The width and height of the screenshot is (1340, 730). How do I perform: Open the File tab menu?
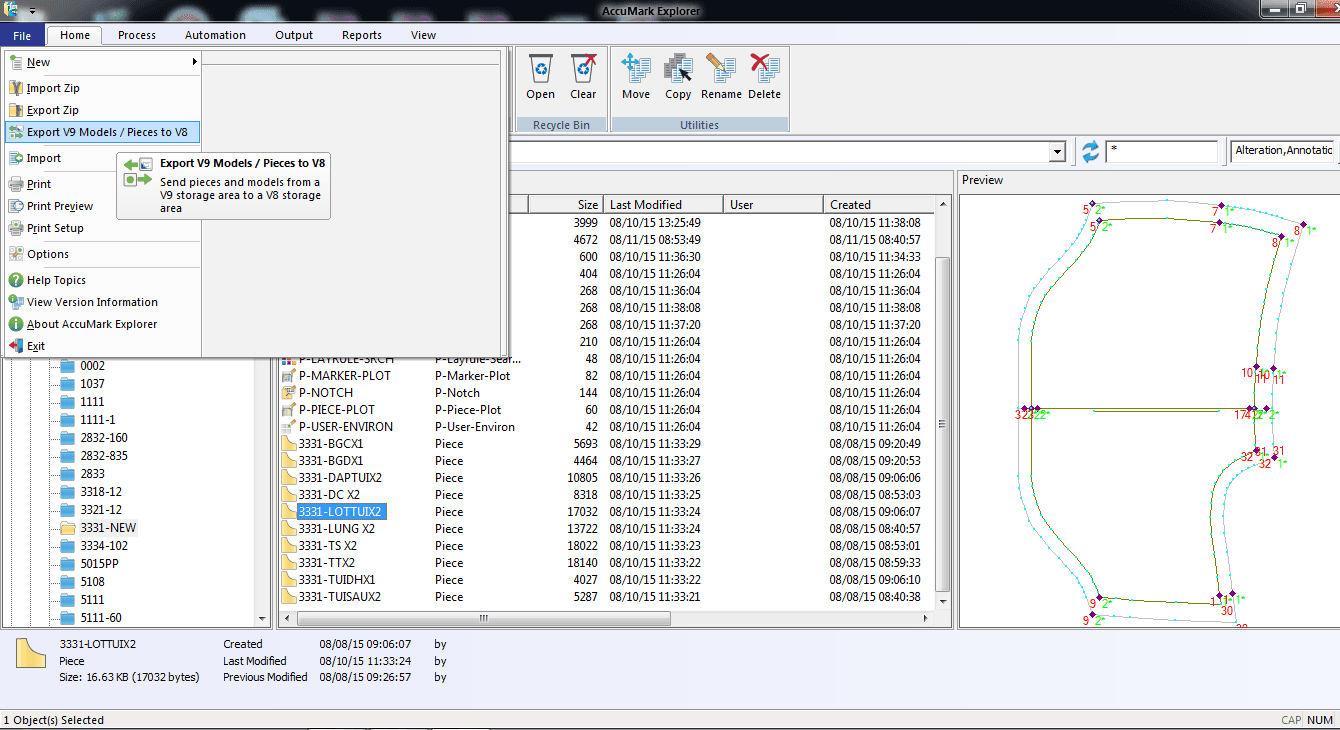coord(22,35)
